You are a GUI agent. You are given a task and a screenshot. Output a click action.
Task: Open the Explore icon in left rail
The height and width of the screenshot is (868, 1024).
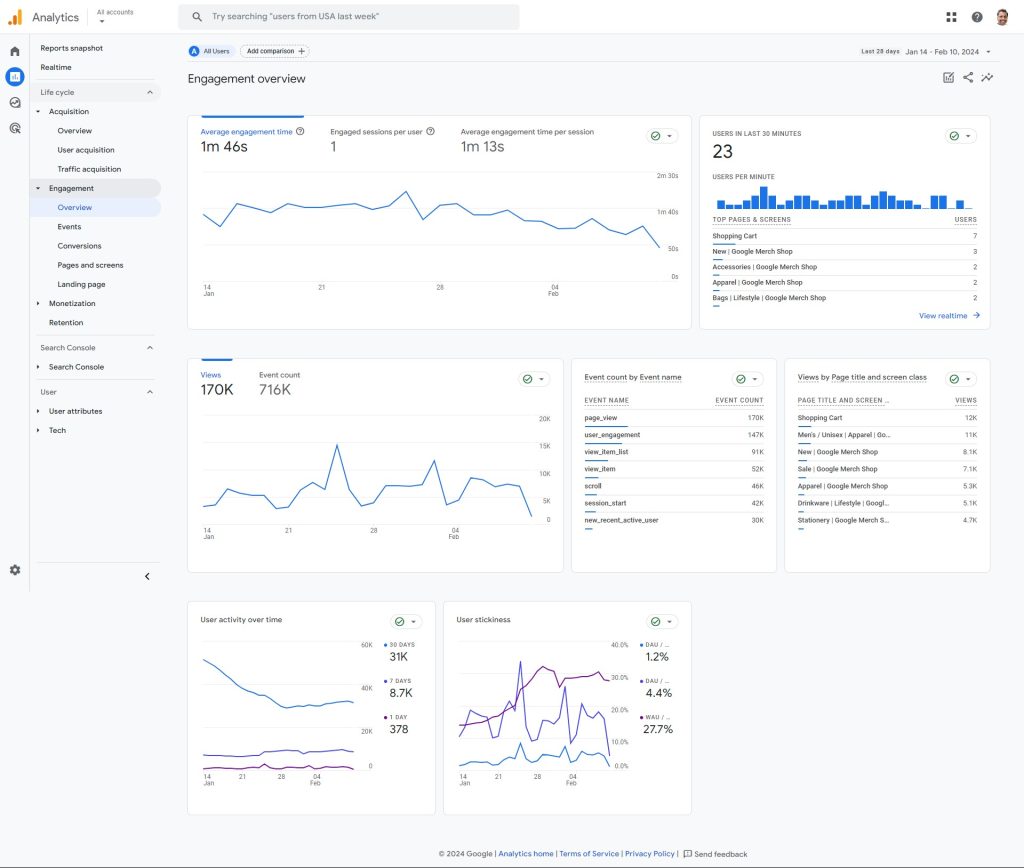tap(15, 103)
